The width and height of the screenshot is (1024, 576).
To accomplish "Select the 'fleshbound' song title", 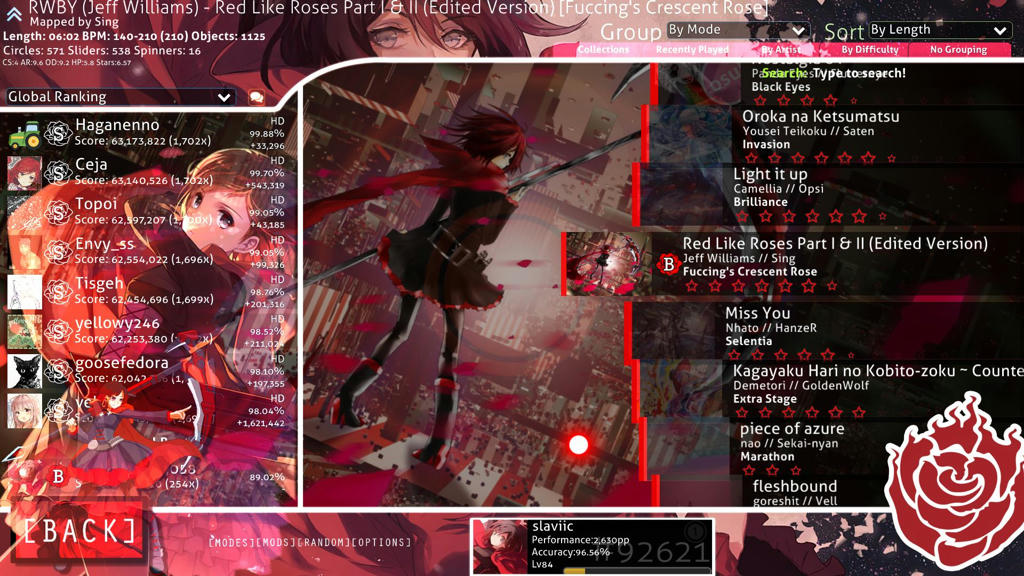I will tap(795, 487).
